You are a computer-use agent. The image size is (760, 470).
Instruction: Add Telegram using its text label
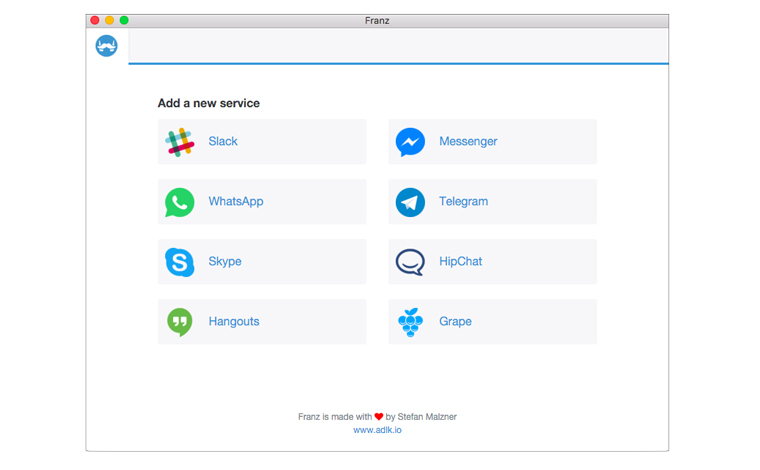463,202
